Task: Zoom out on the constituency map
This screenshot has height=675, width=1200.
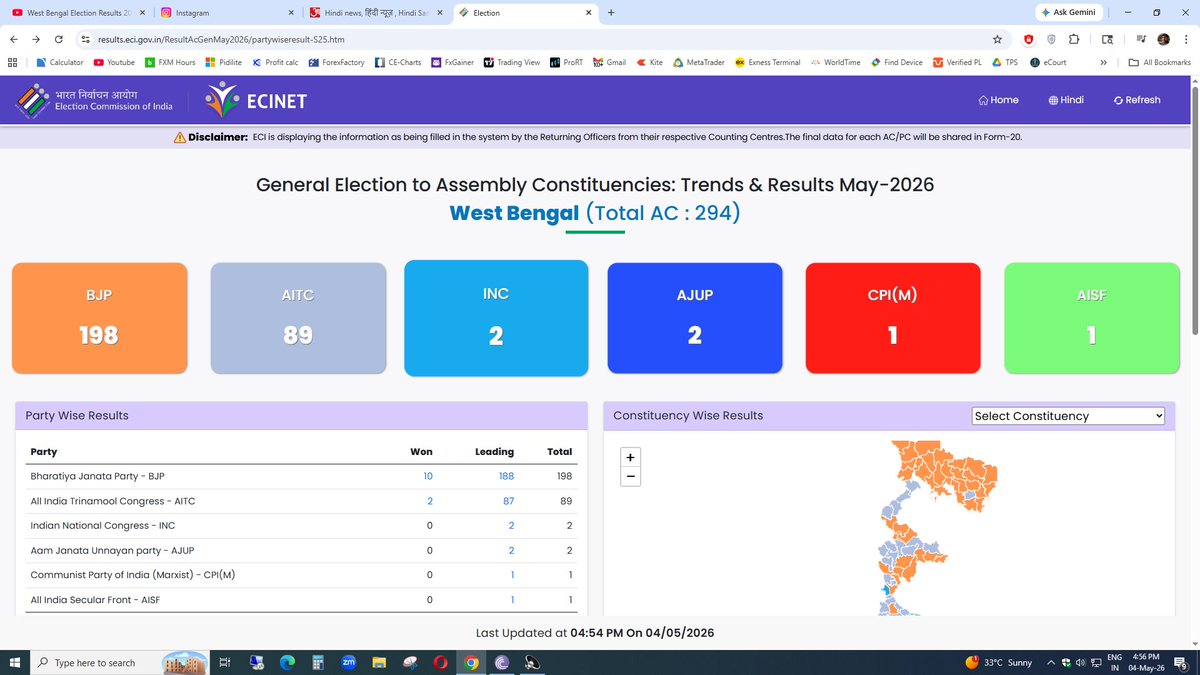Action: click(630, 476)
